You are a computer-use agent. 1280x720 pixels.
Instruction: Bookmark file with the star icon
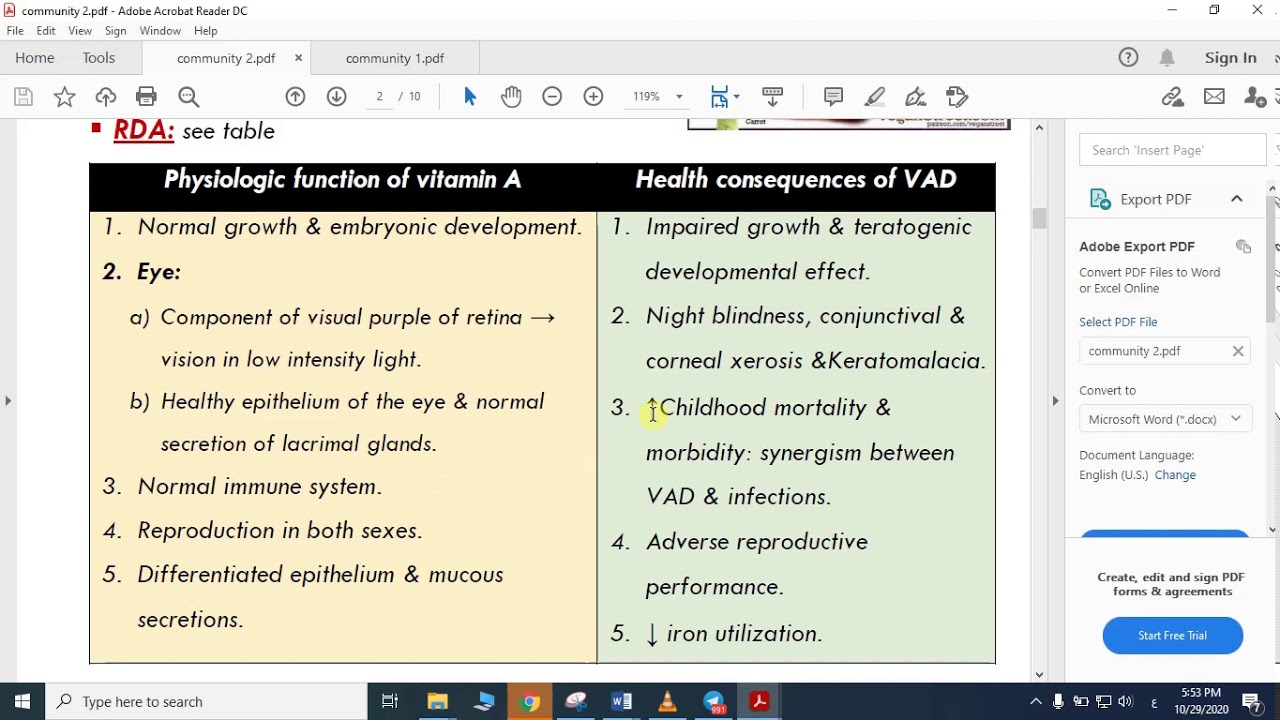[x=64, y=97]
